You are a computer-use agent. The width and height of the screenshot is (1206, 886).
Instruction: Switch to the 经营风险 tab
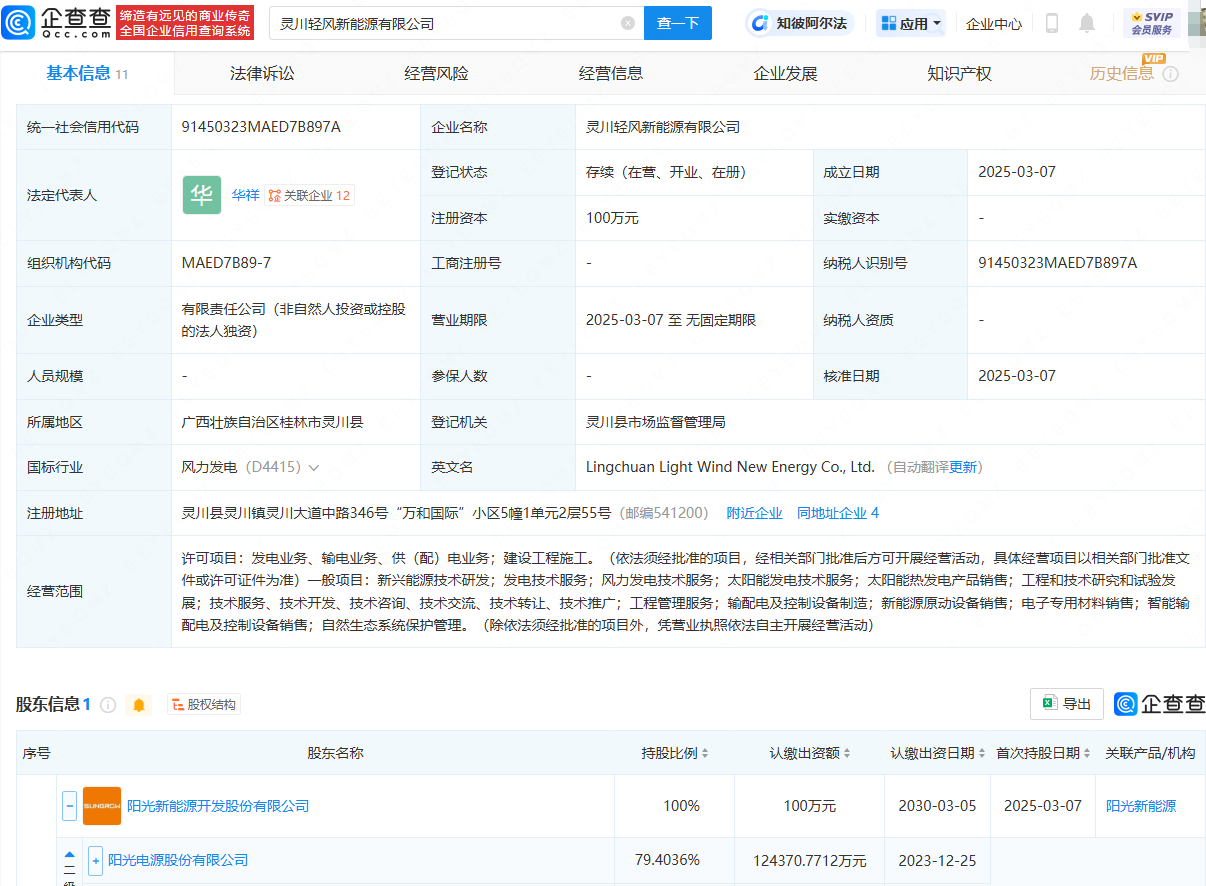436,73
